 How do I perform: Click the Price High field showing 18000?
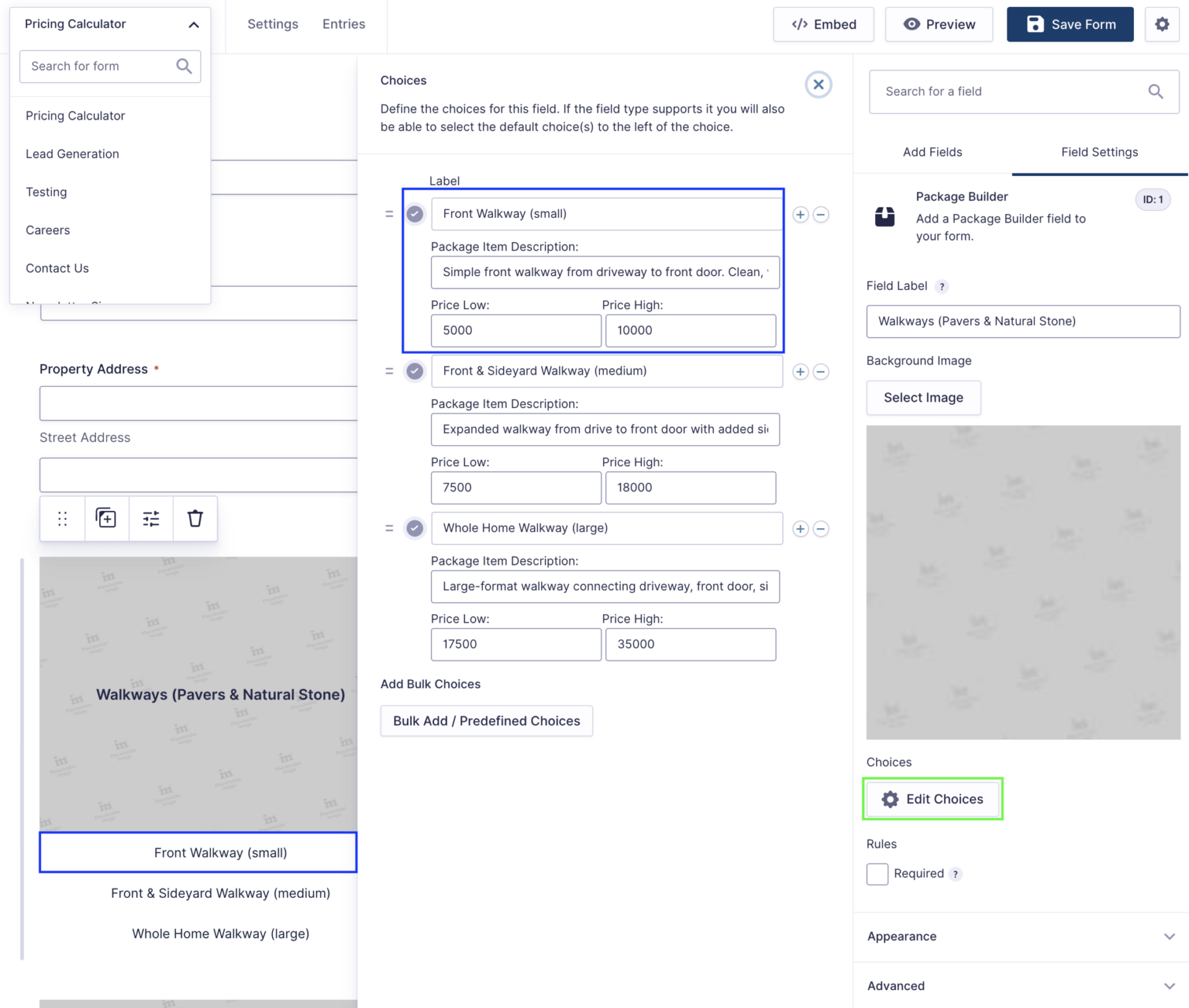[x=690, y=487]
